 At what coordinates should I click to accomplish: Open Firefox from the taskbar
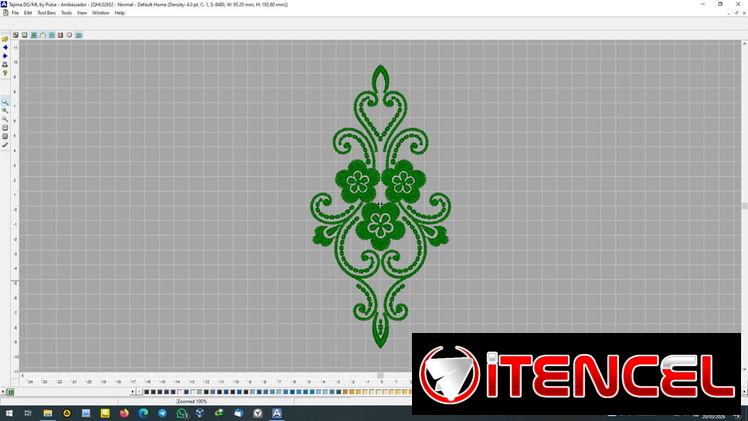124,413
